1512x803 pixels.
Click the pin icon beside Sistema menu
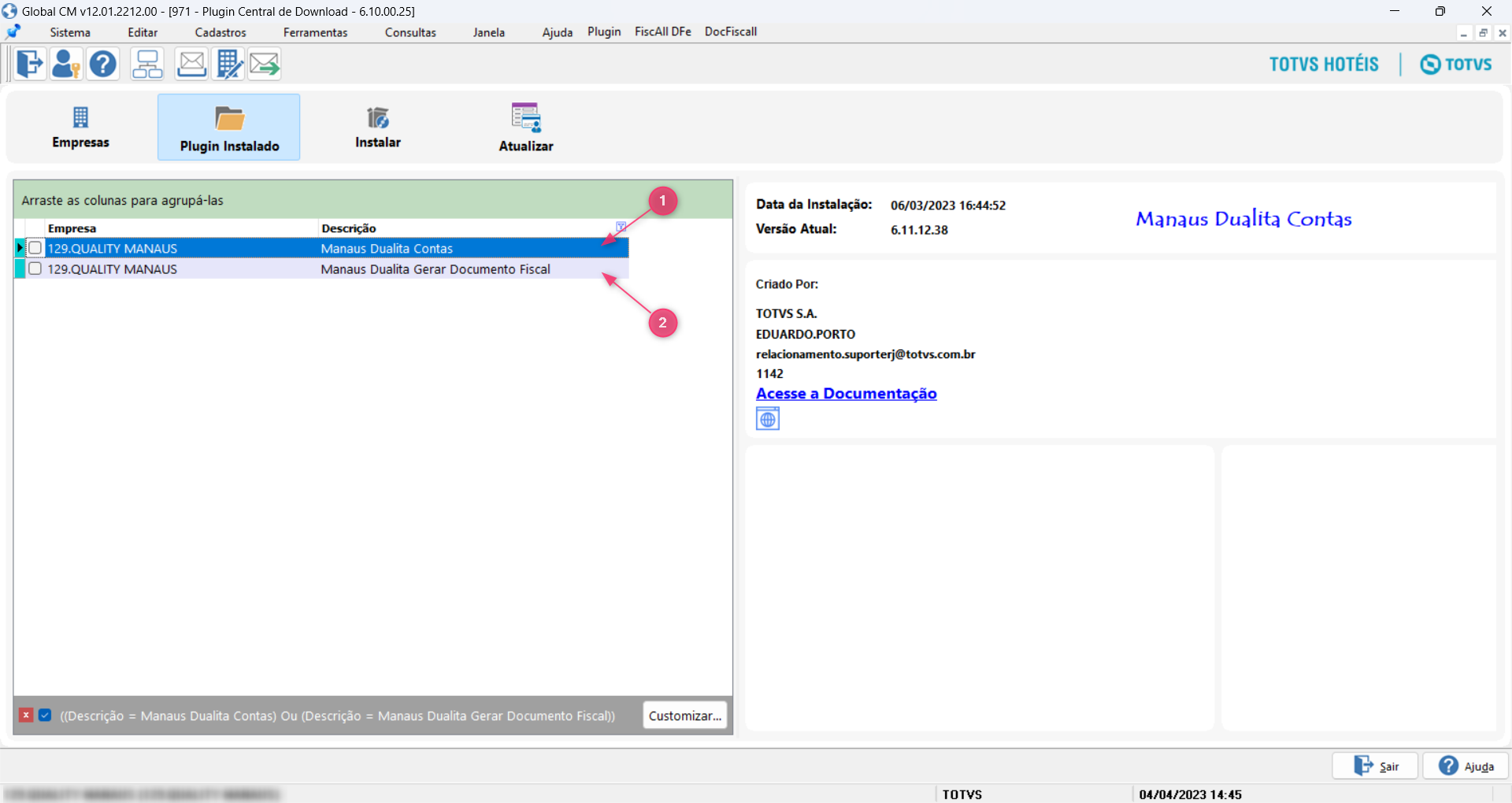coord(13,32)
